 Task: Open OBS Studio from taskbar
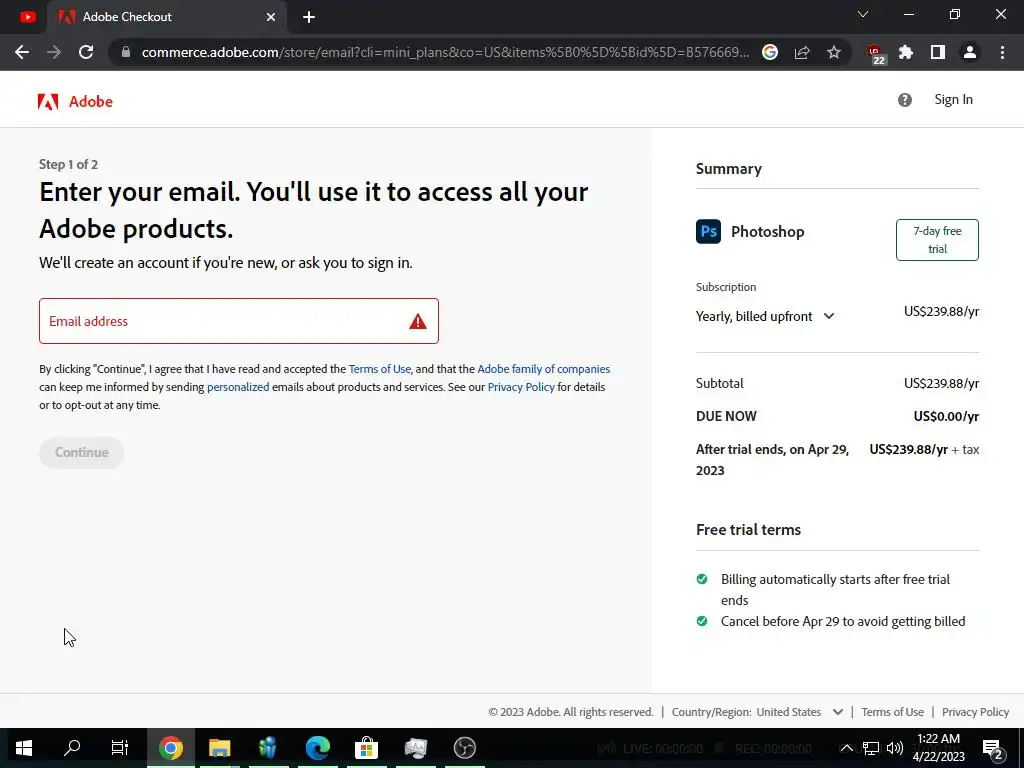464,748
